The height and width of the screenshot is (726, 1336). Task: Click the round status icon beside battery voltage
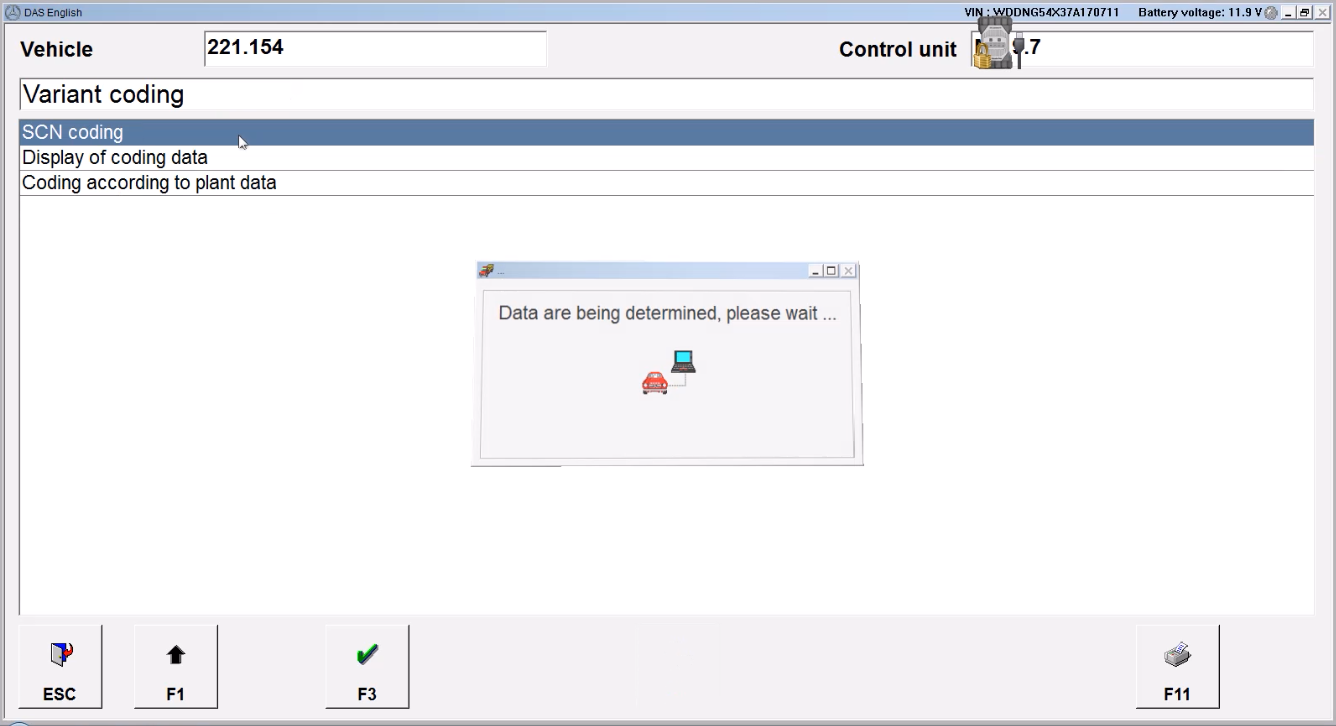[1271, 12]
